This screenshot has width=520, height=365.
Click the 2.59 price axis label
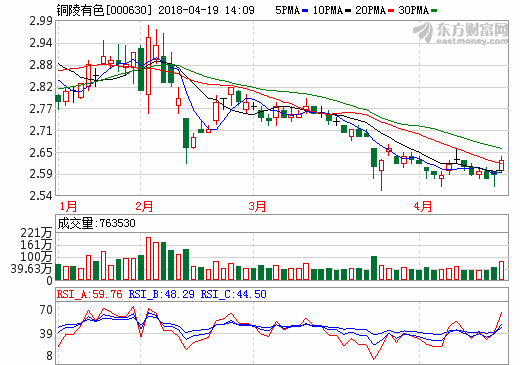pyautogui.click(x=41, y=174)
